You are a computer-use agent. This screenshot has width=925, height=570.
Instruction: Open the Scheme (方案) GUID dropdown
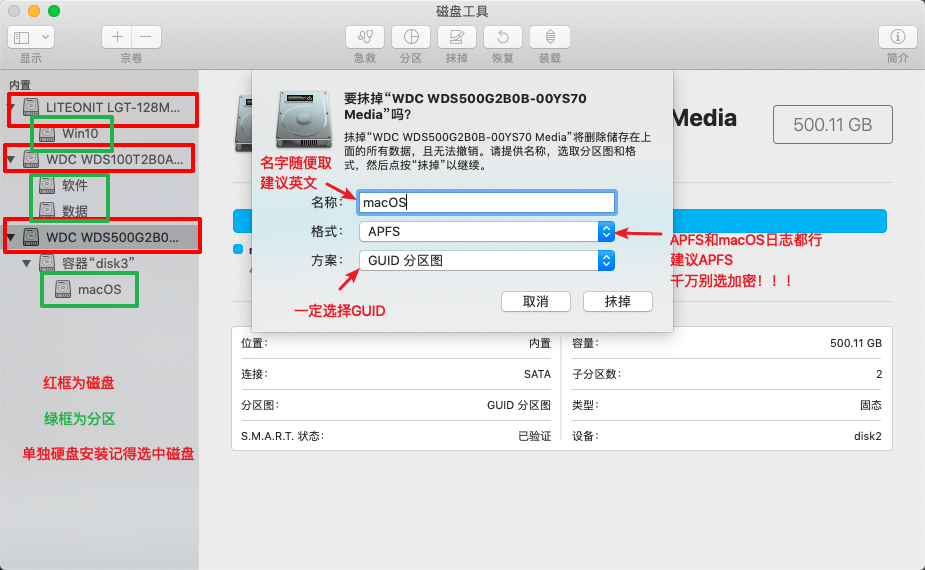(486, 260)
